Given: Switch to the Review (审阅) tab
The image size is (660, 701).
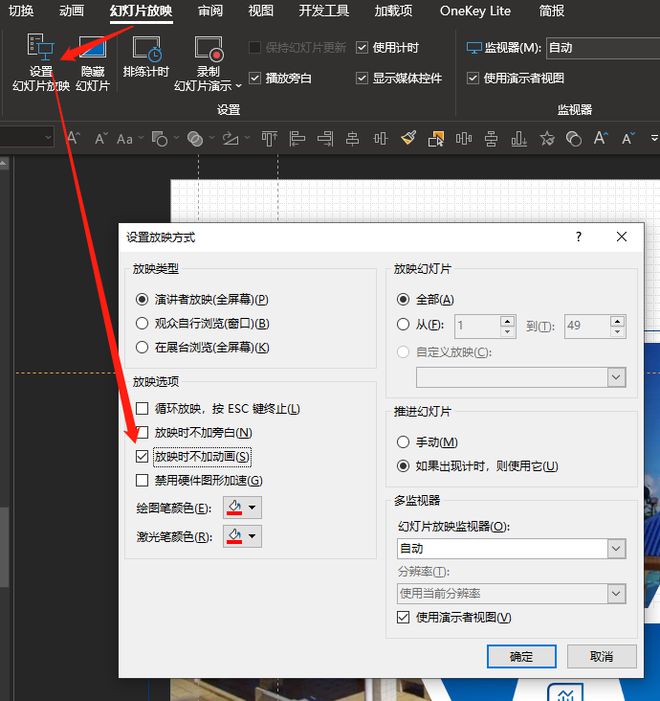Looking at the screenshot, I should [210, 11].
